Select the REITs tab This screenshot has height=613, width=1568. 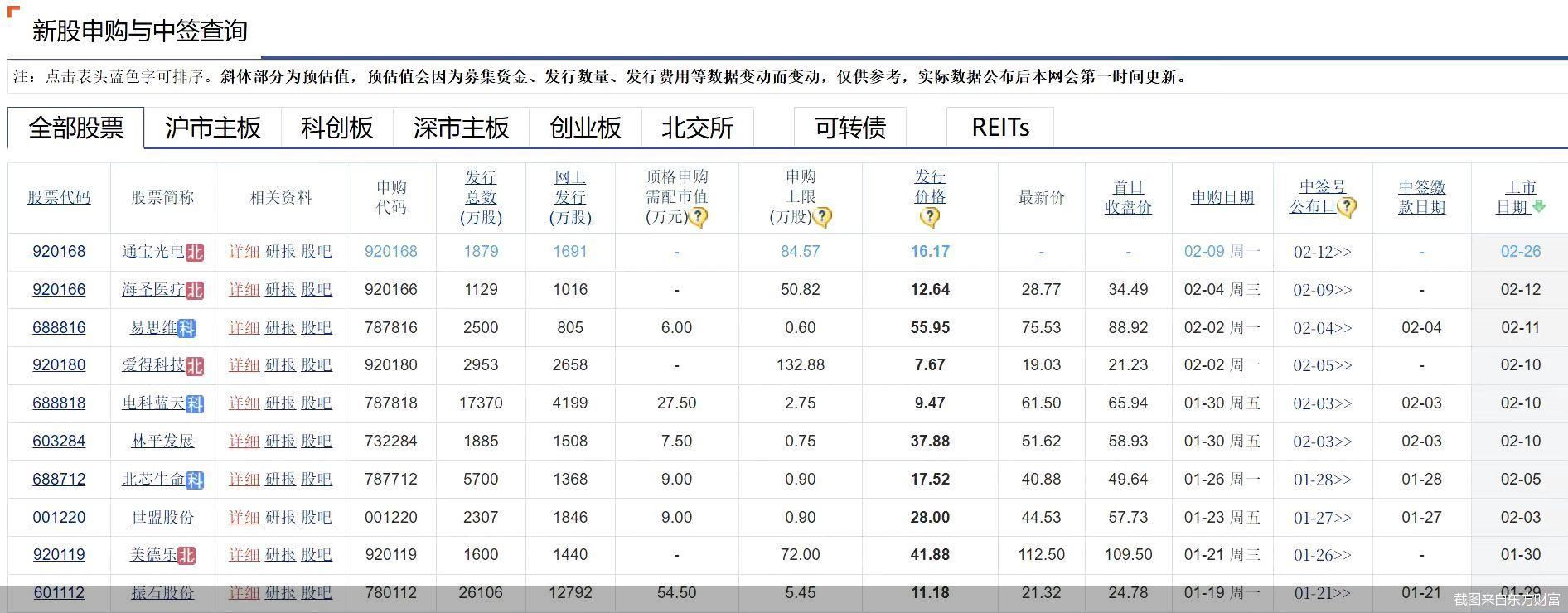pos(1000,128)
